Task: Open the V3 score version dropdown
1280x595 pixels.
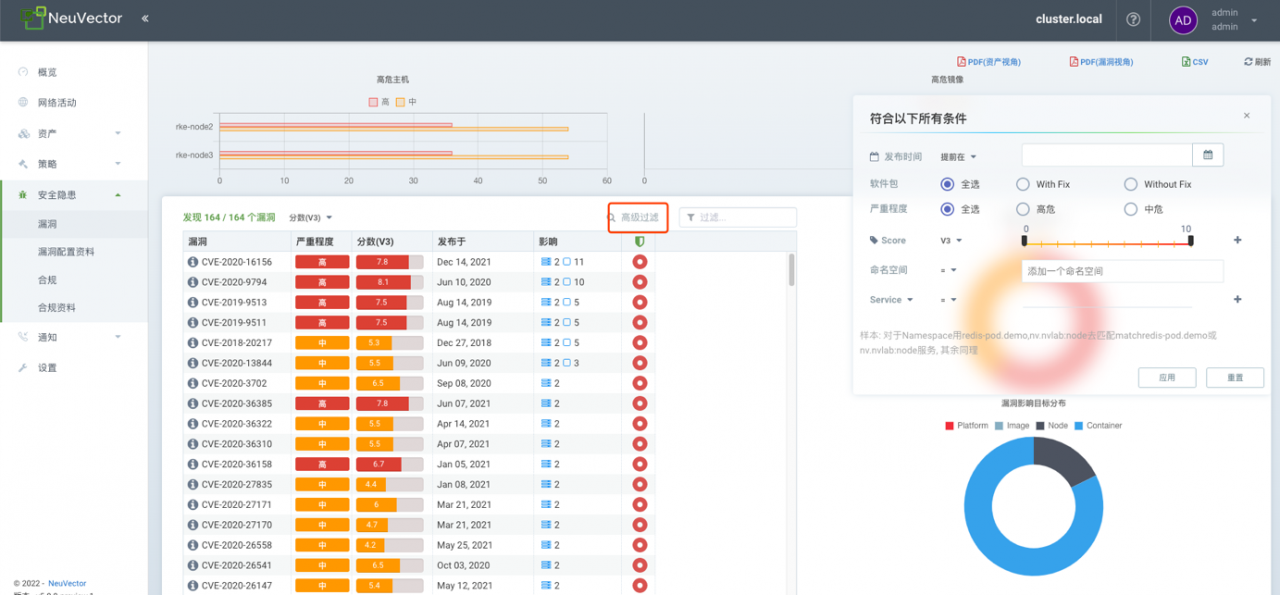Action: (950, 241)
